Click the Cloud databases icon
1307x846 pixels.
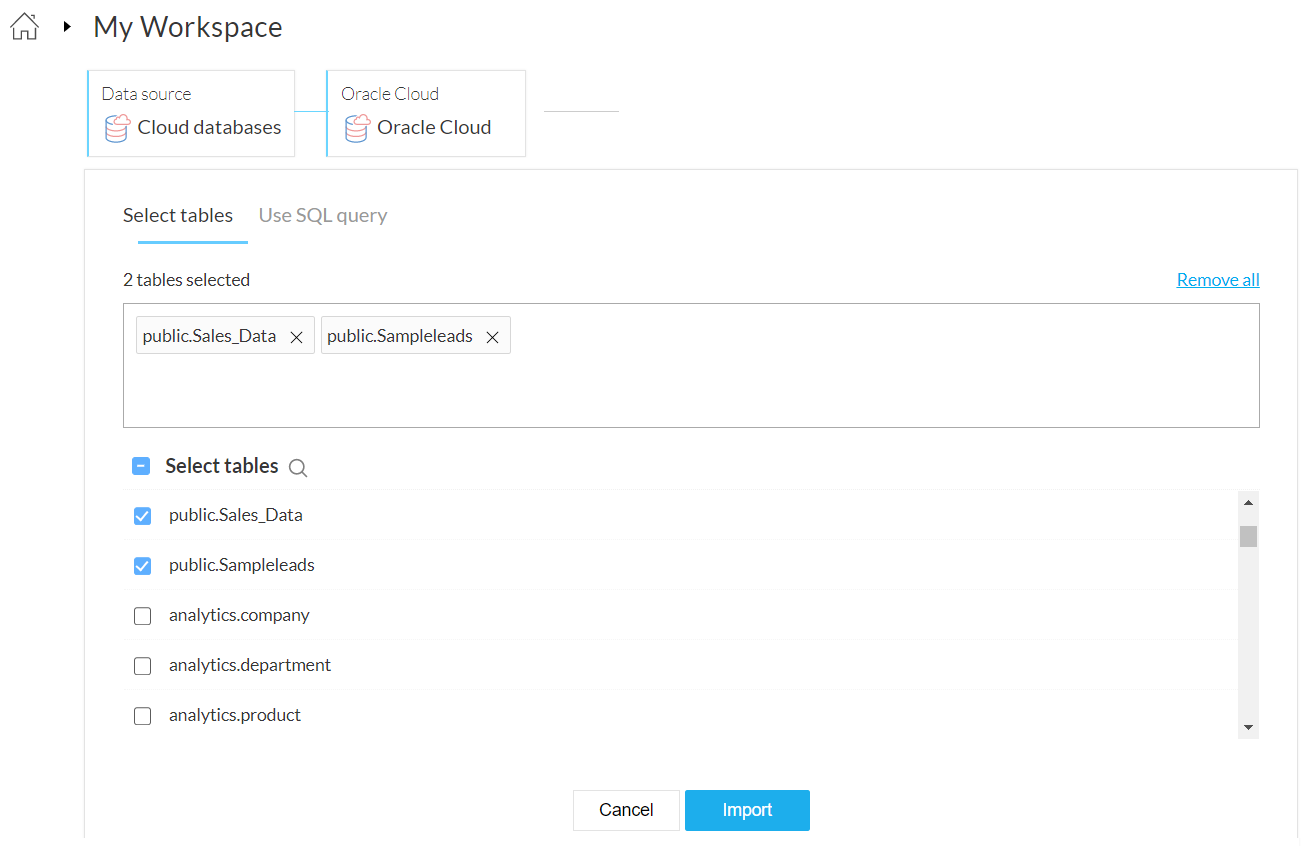[x=117, y=128]
